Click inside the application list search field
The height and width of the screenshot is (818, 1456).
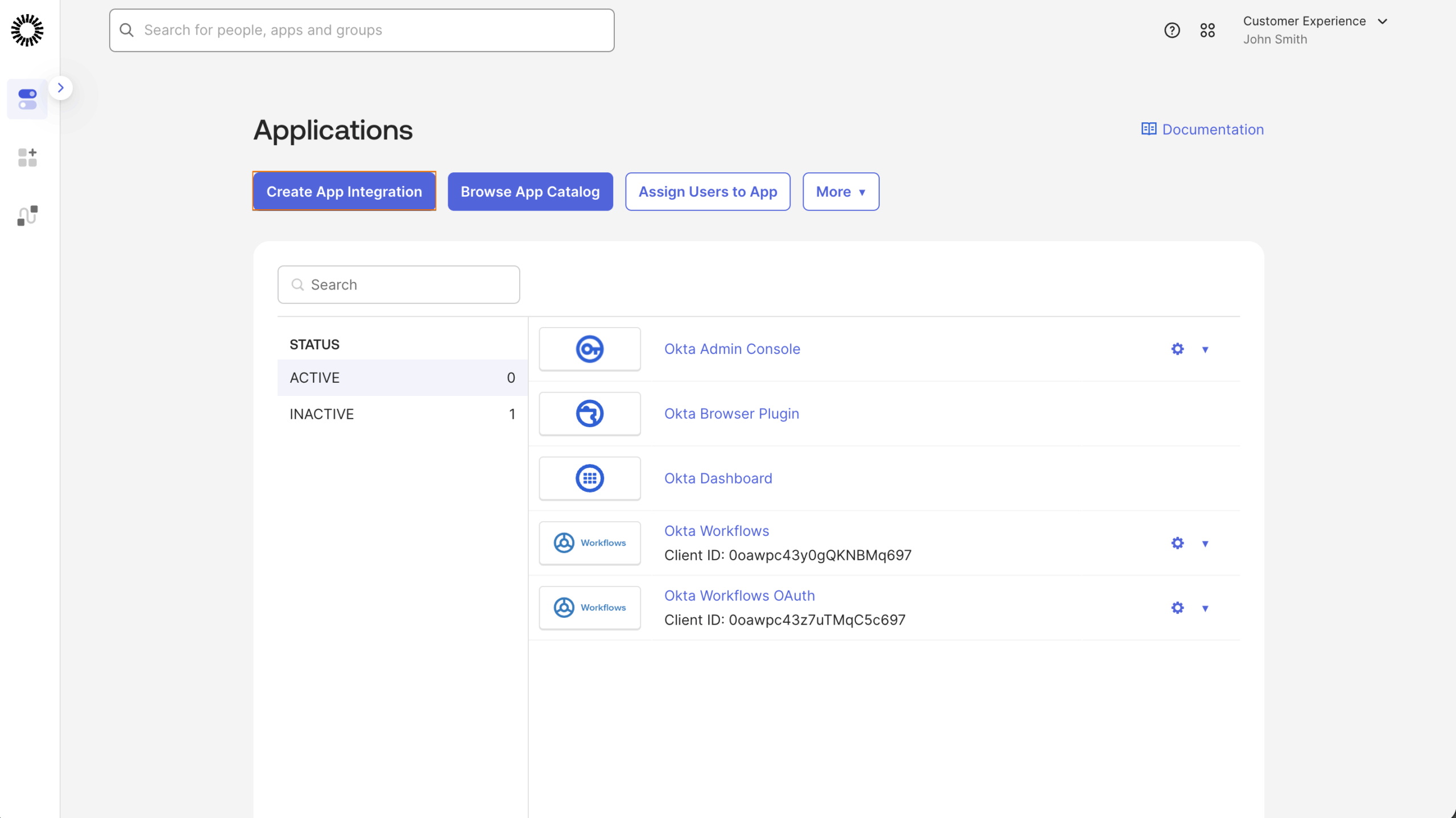coord(398,284)
